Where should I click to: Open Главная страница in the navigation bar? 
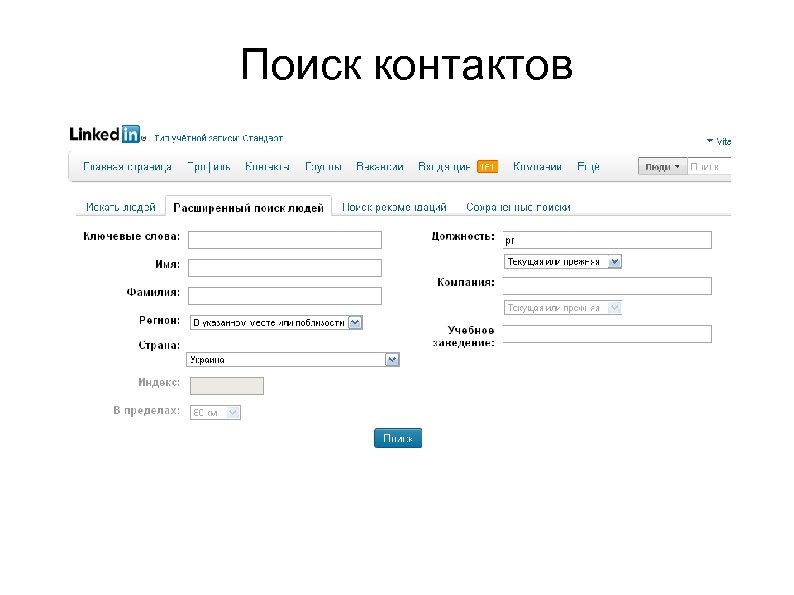click(x=127, y=167)
